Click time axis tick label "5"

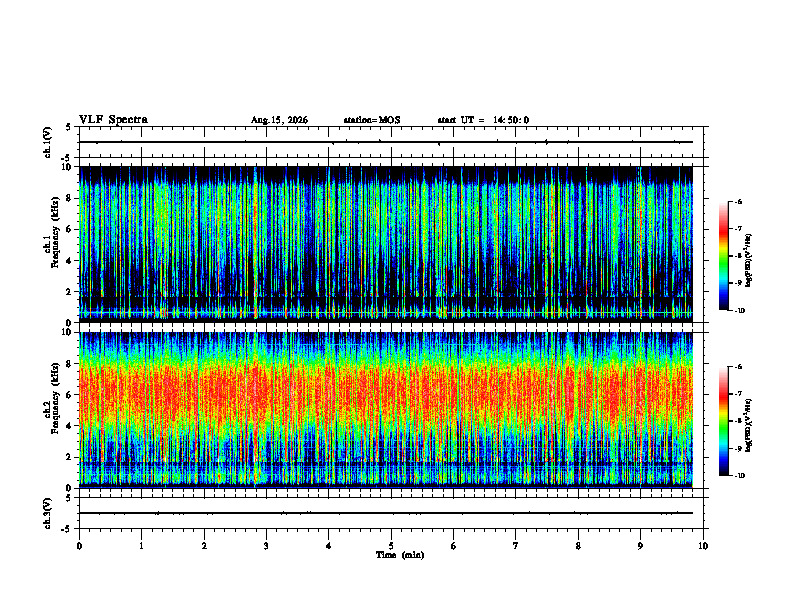391,546
